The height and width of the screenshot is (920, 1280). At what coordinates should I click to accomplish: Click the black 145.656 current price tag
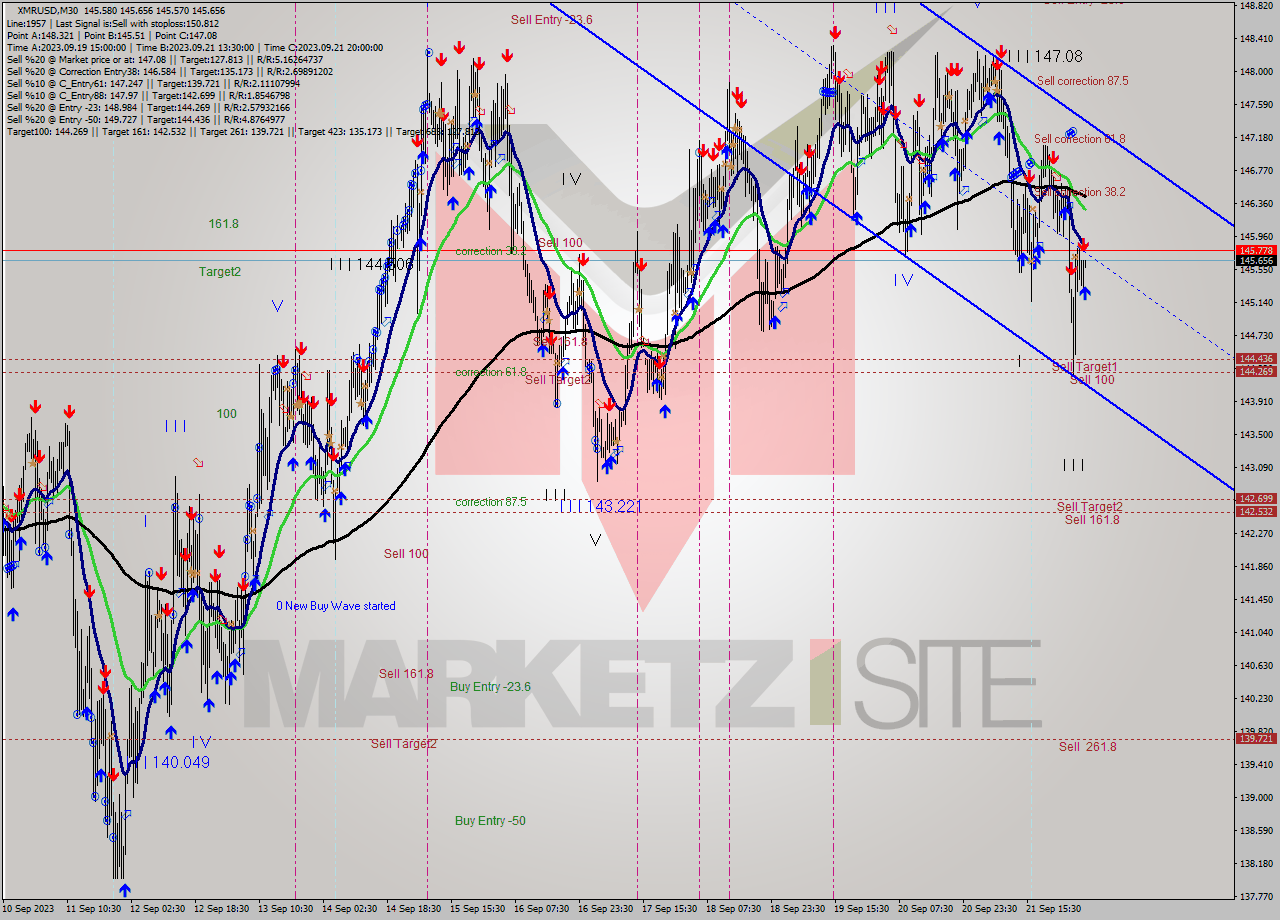point(1256,261)
